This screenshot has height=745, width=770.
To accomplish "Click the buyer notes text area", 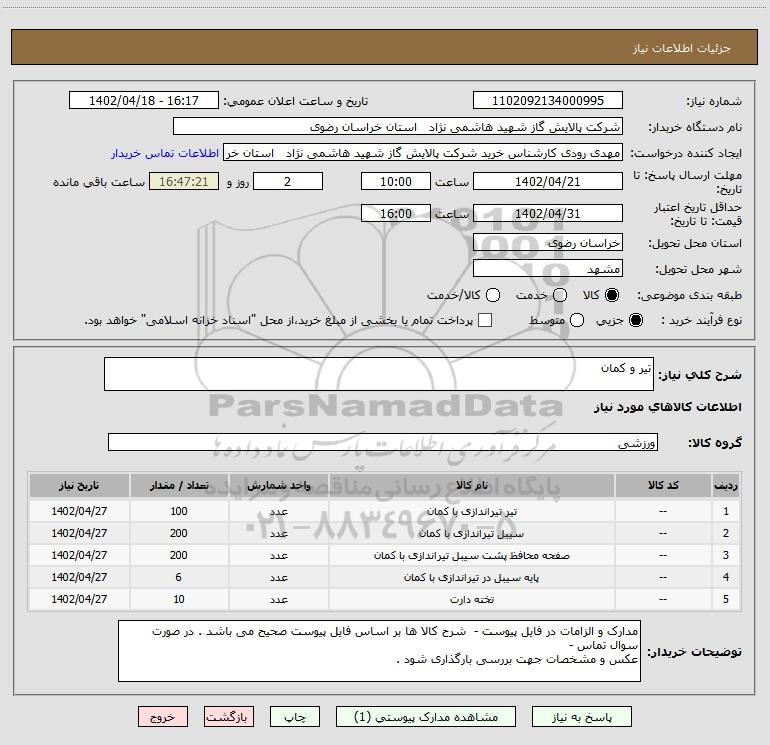I will click(x=379, y=651).
